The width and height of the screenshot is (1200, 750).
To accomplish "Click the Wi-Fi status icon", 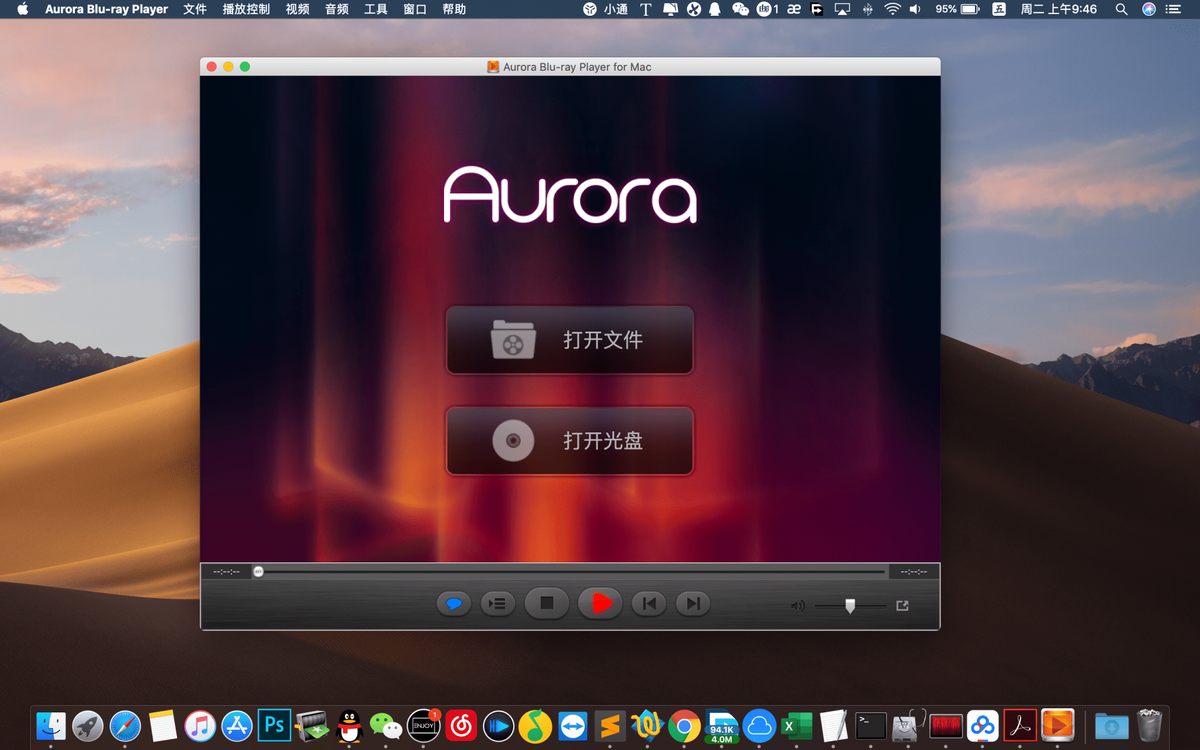I will [x=891, y=9].
